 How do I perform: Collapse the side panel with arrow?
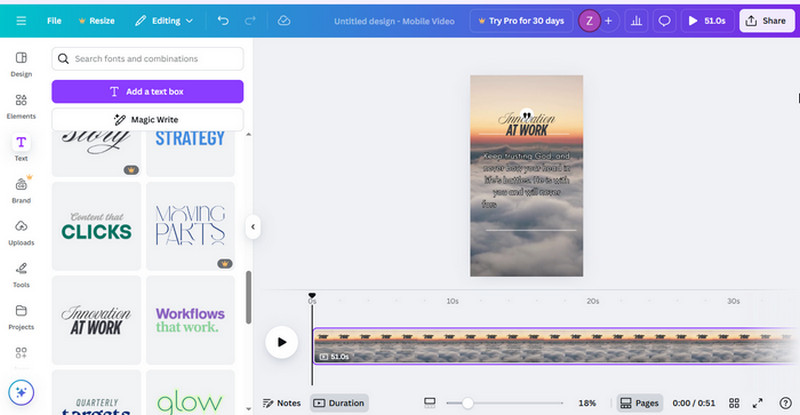coord(253,227)
